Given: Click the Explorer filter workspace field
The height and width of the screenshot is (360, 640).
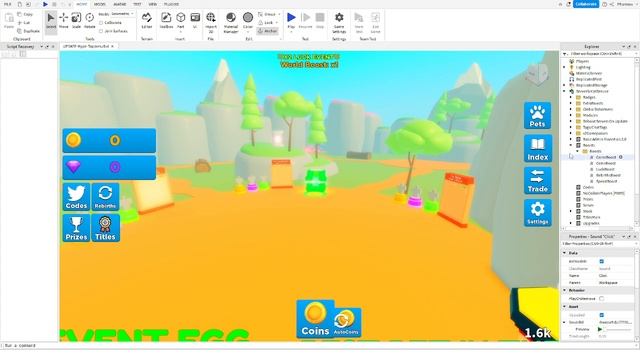Looking at the screenshot, I should pos(600,54).
